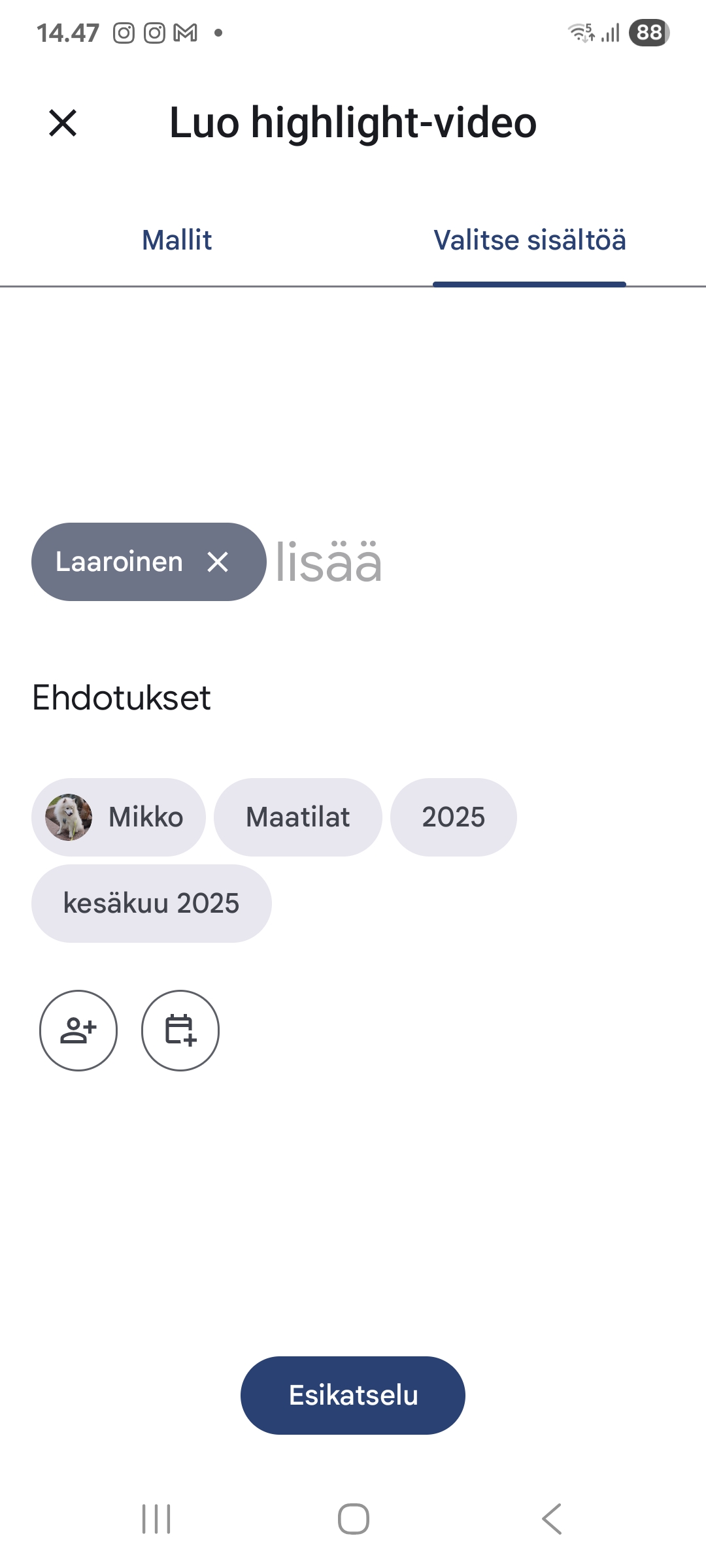Select the Mikko suggestion chip
This screenshot has height=1568, width=706.
(x=145, y=817)
